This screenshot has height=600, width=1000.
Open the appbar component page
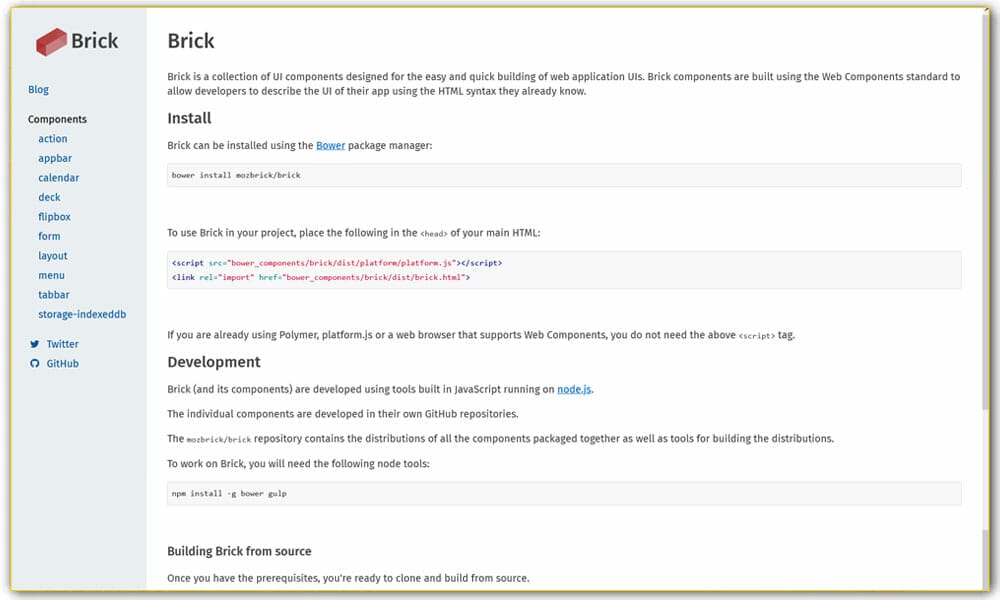click(55, 158)
